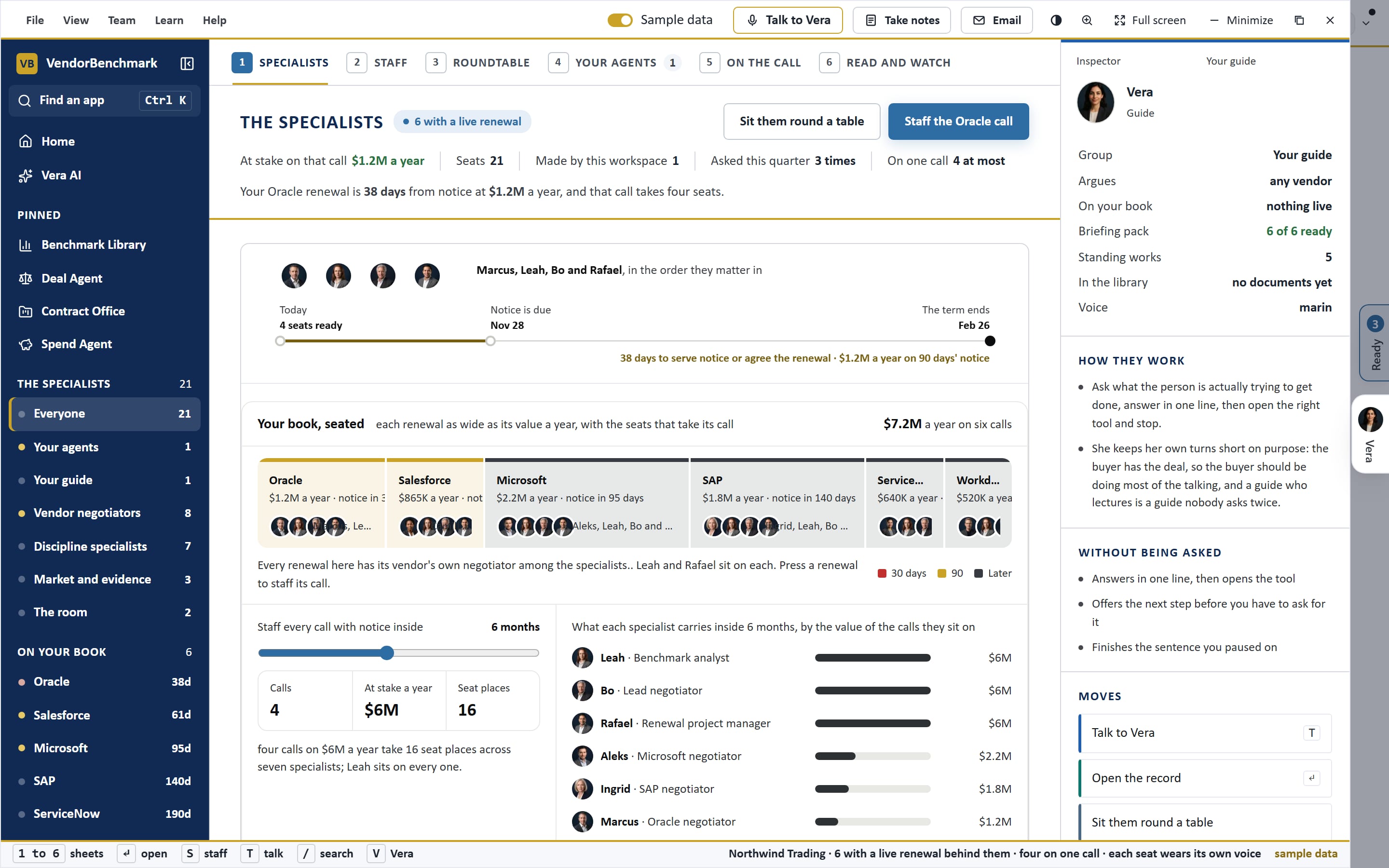Filter by Discipline specialists in the sidebar
Screen dimensions: 1389x868
(x=105, y=546)
